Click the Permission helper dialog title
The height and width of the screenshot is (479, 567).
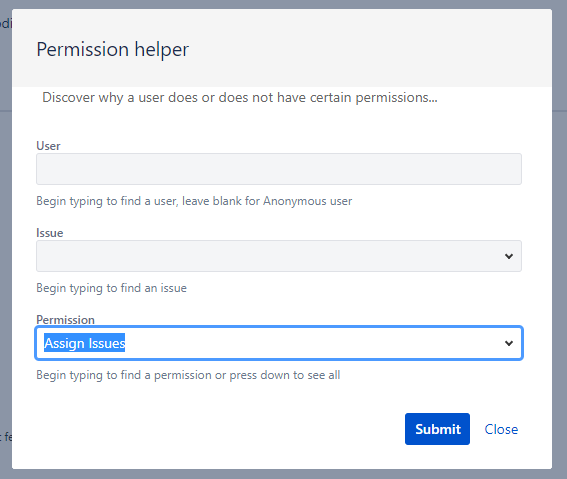(112, 49)
